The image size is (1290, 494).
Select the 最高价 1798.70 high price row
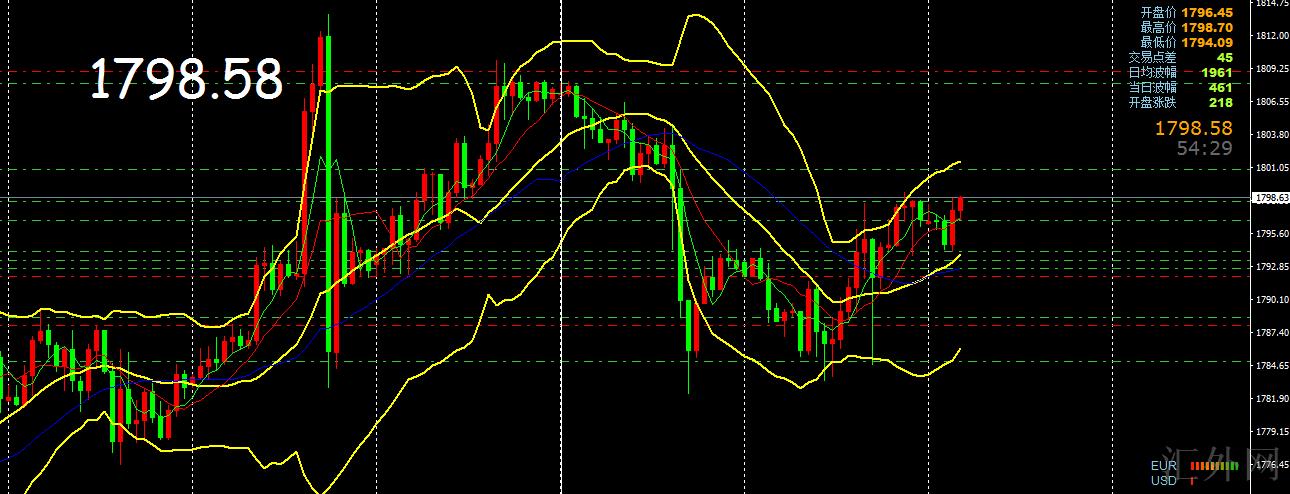pyautogui.click(x=1186, y=27)
